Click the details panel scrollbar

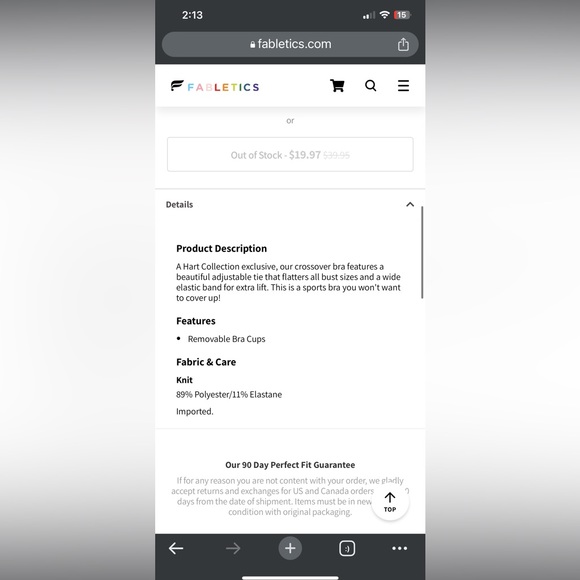[422, 252]
